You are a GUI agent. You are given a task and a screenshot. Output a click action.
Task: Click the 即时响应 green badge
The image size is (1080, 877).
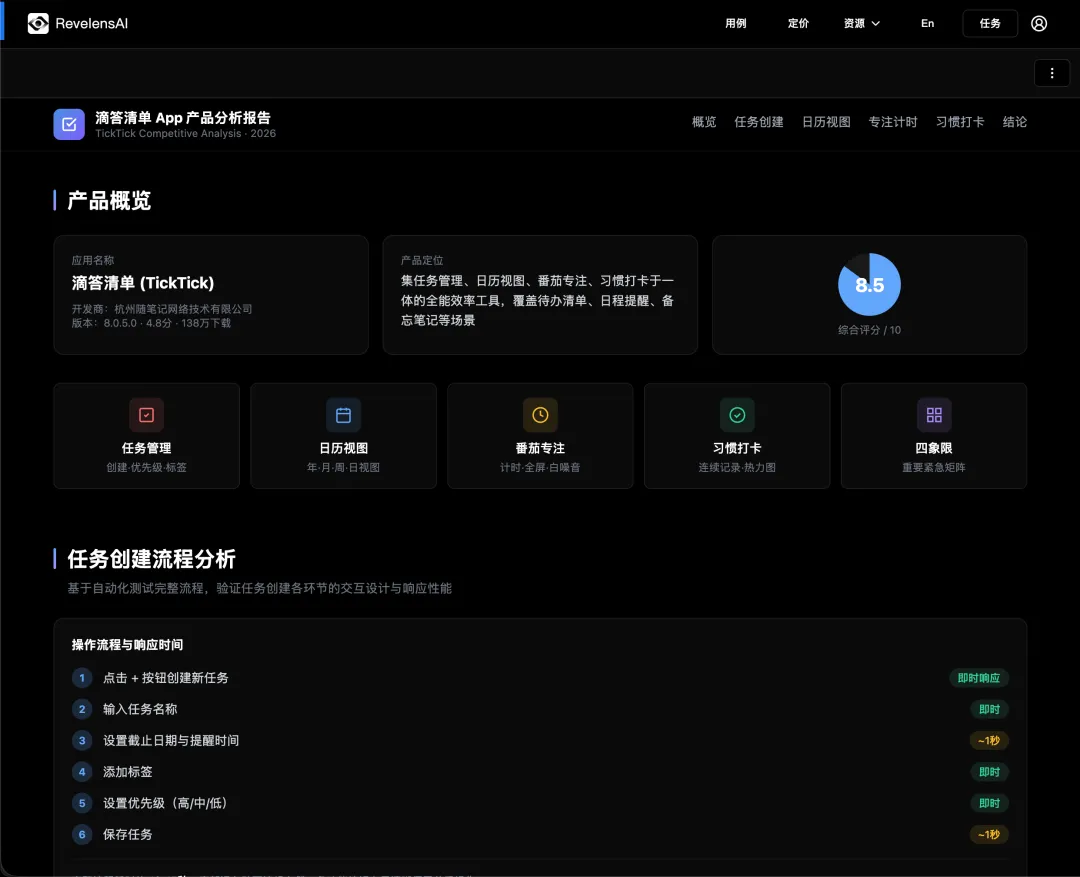[x=979, y=678]
